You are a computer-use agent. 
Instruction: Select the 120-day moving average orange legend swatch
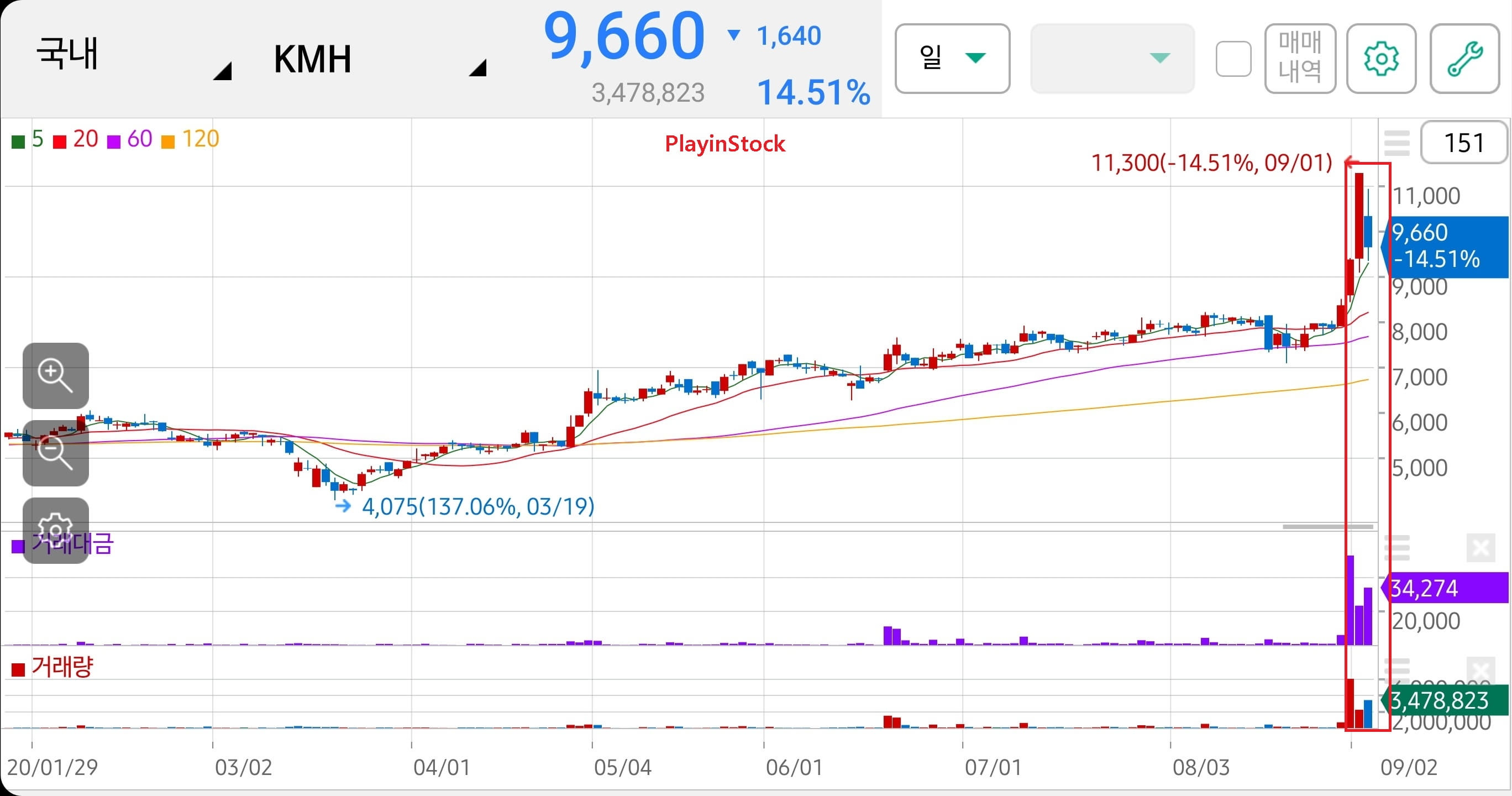coord(168,142)
